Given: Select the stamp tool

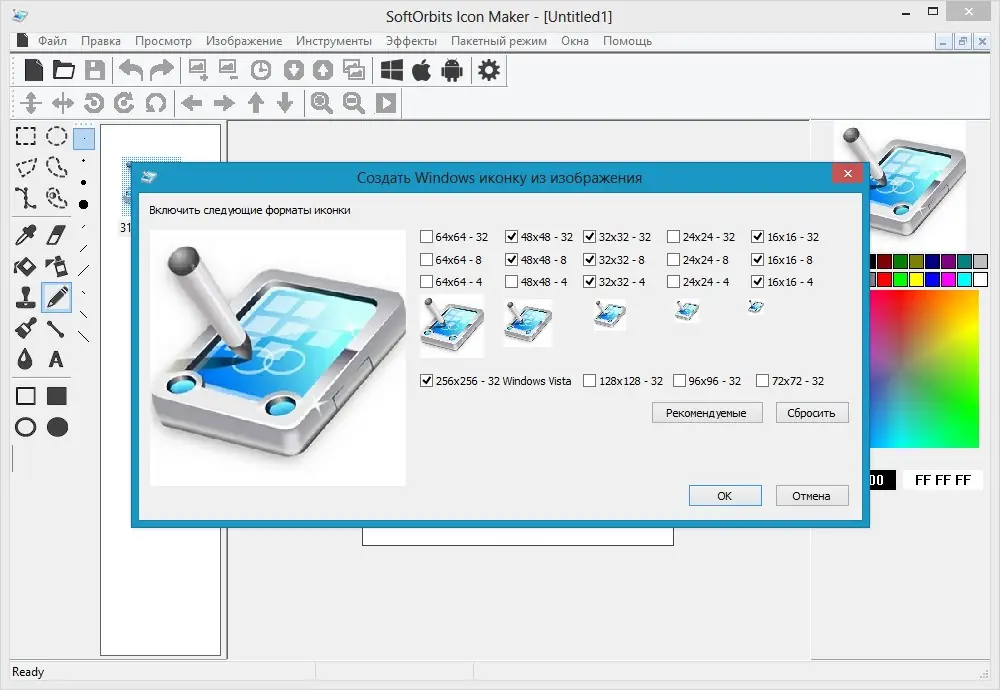Looking at the screenshot, I should [26, 297].
